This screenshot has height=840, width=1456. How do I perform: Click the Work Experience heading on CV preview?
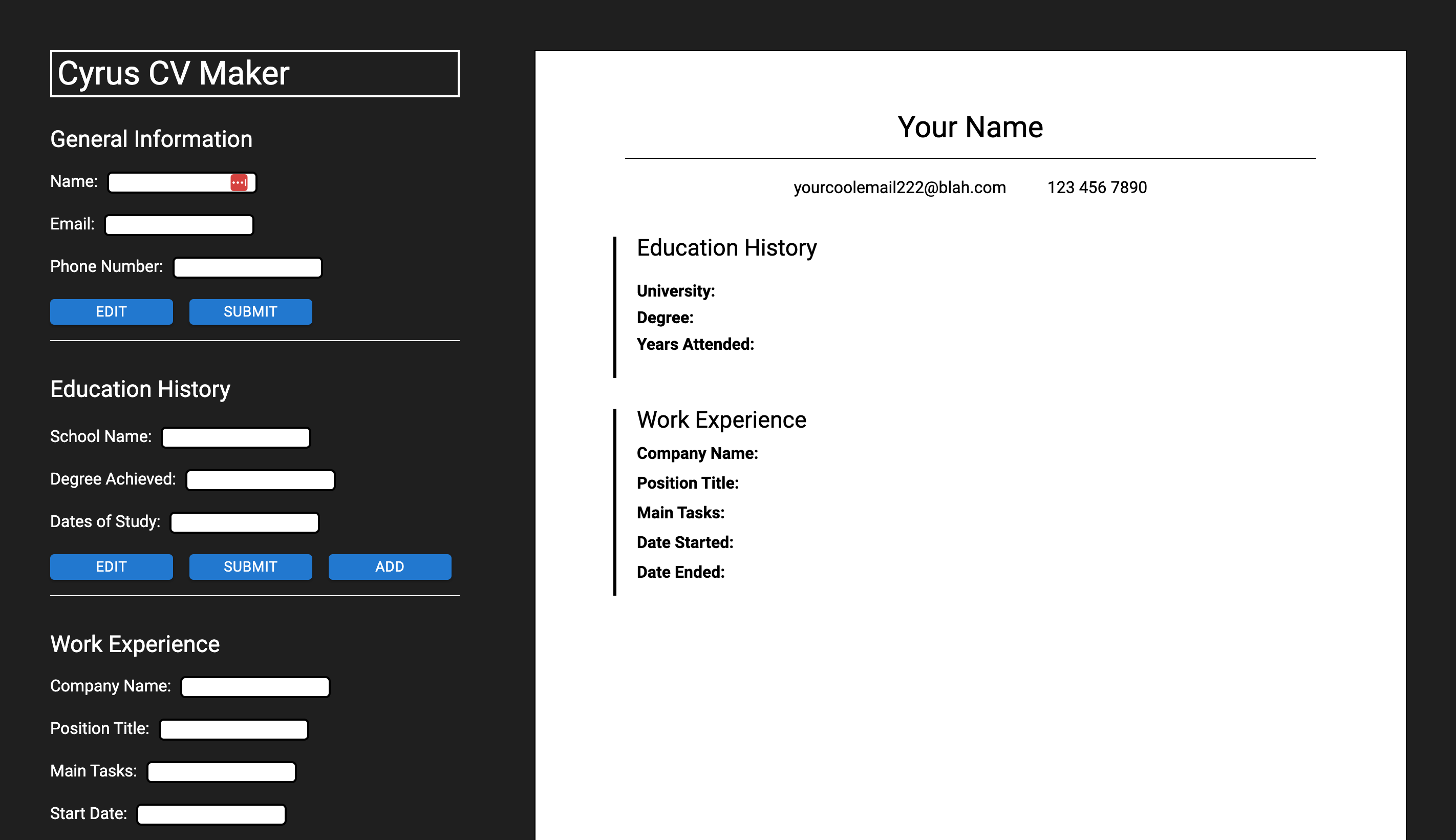coord(721,420)
